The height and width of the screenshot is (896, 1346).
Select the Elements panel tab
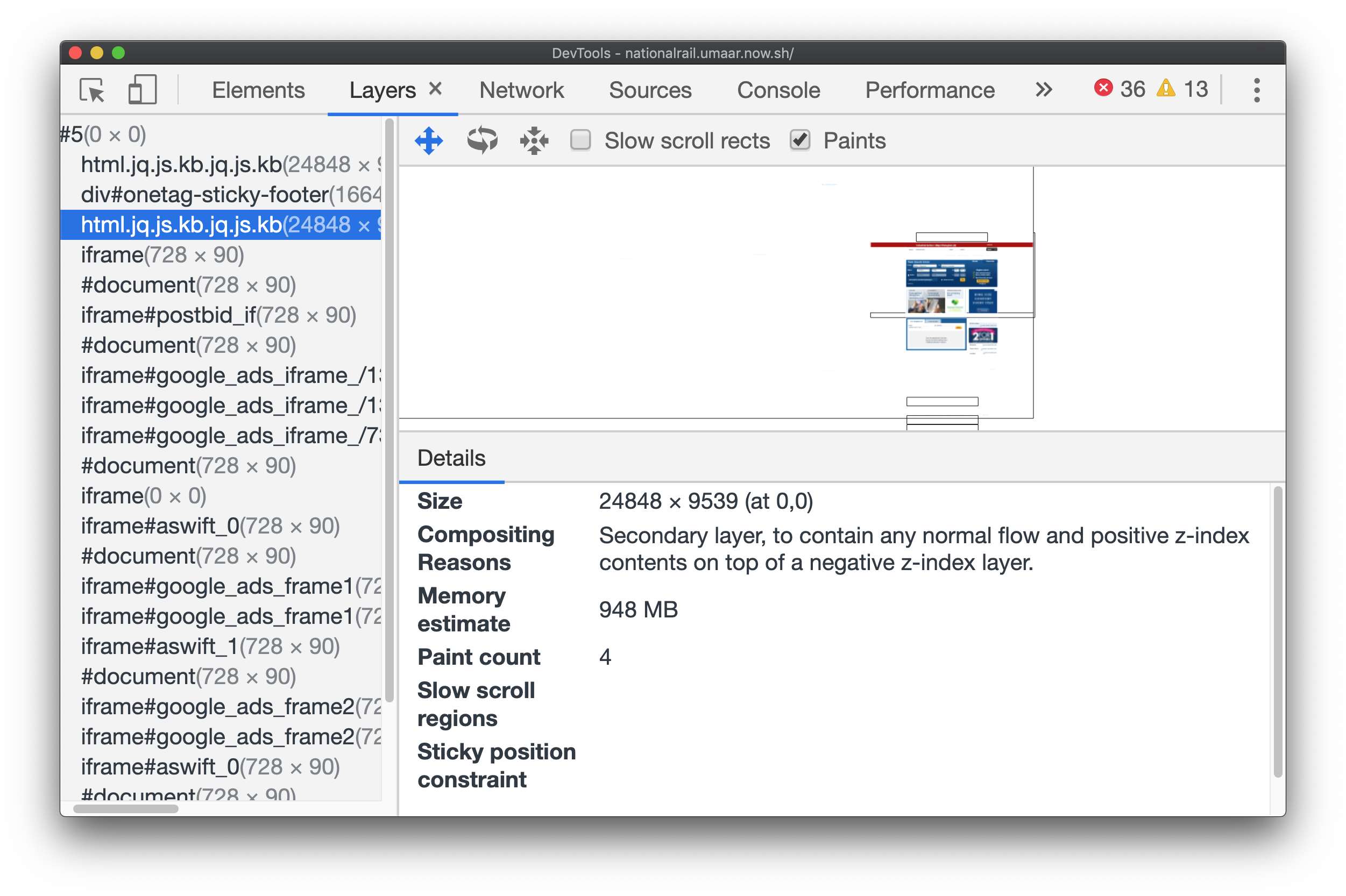[257, 90]
